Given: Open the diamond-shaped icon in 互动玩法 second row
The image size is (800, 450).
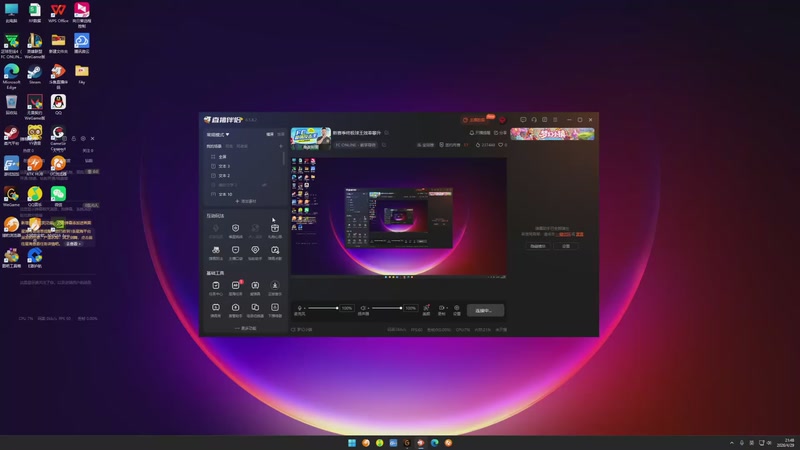Looking at the screenshot, I should point(255,250).
